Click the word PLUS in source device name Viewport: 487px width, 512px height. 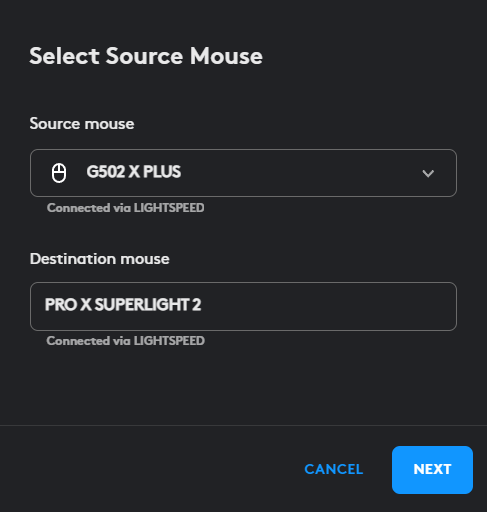162,172
